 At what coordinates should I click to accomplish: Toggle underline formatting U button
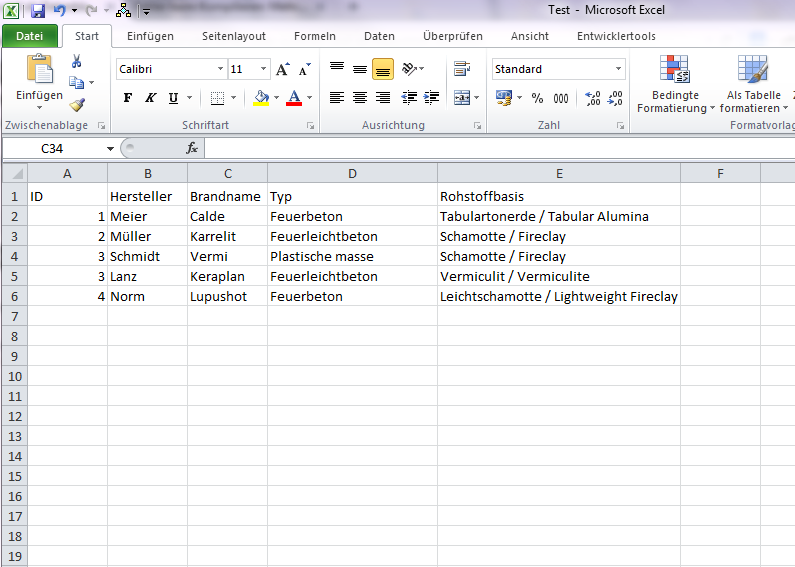pos(173,97)
